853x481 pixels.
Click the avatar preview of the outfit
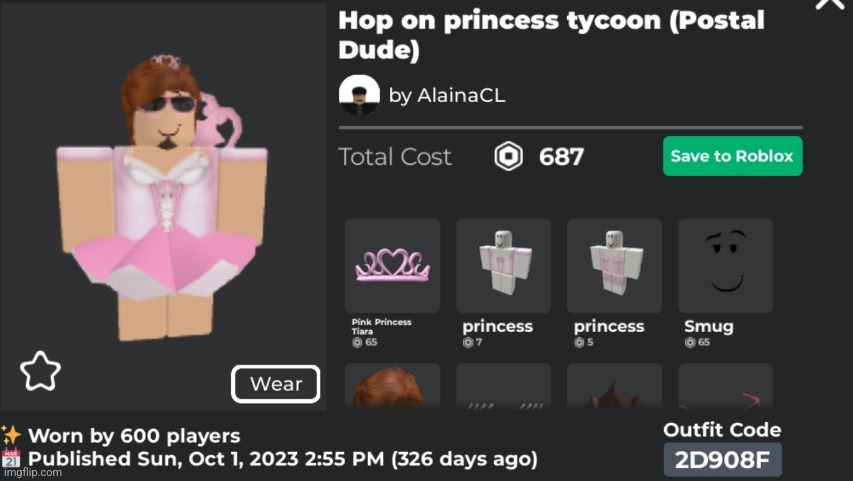click(163, 199)
